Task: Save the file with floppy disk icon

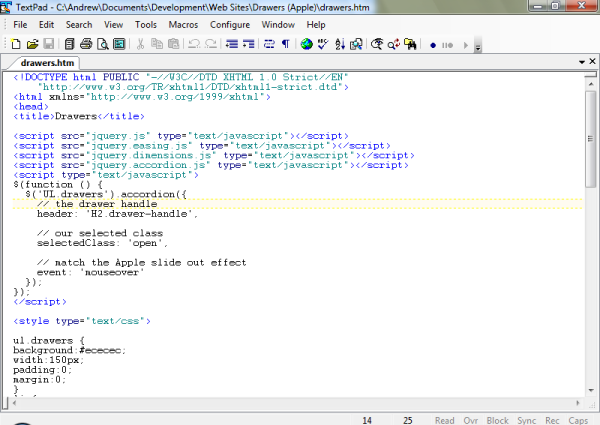Action: [49, 44]
